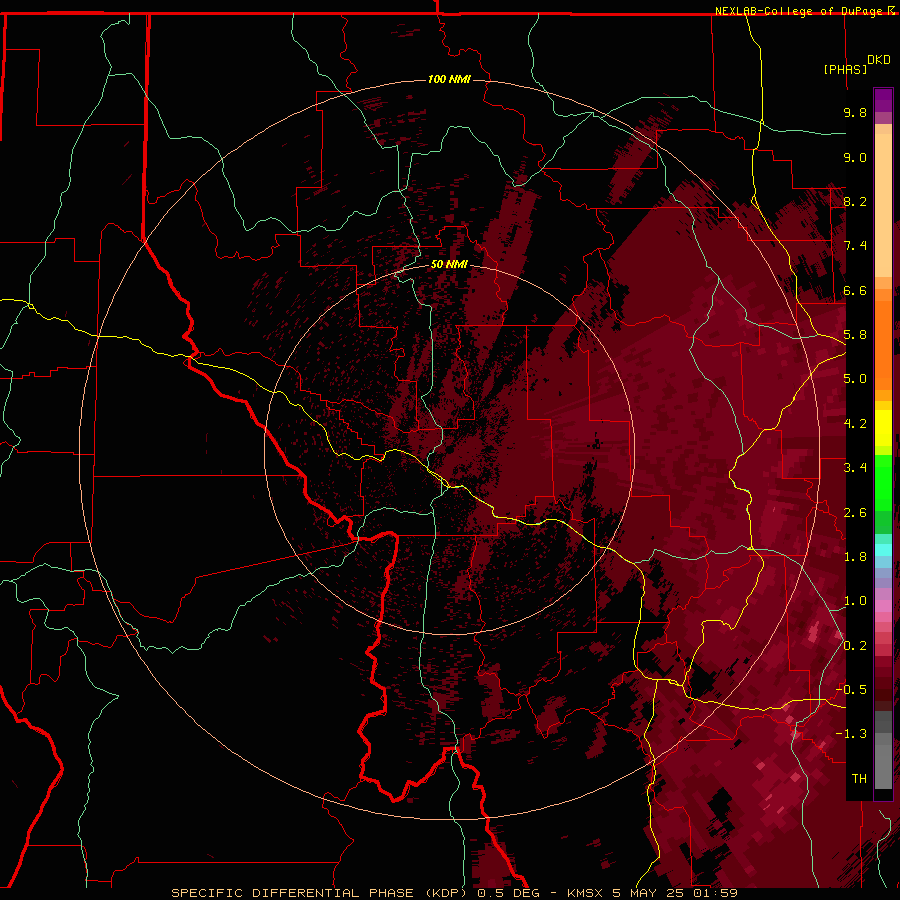Click the 9.0 value on the color scale
This screenshot has width=900, height=900.
click(855, 157)
